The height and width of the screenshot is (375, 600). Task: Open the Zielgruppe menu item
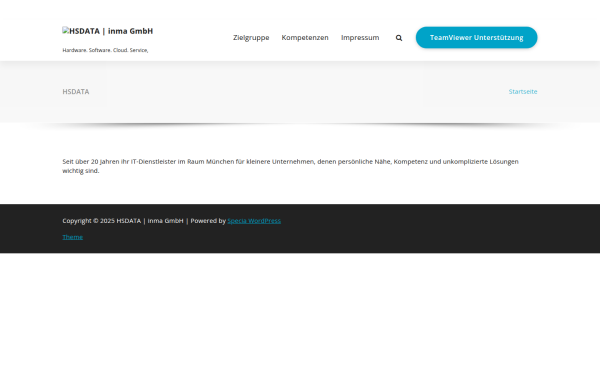tap(251, 38)
